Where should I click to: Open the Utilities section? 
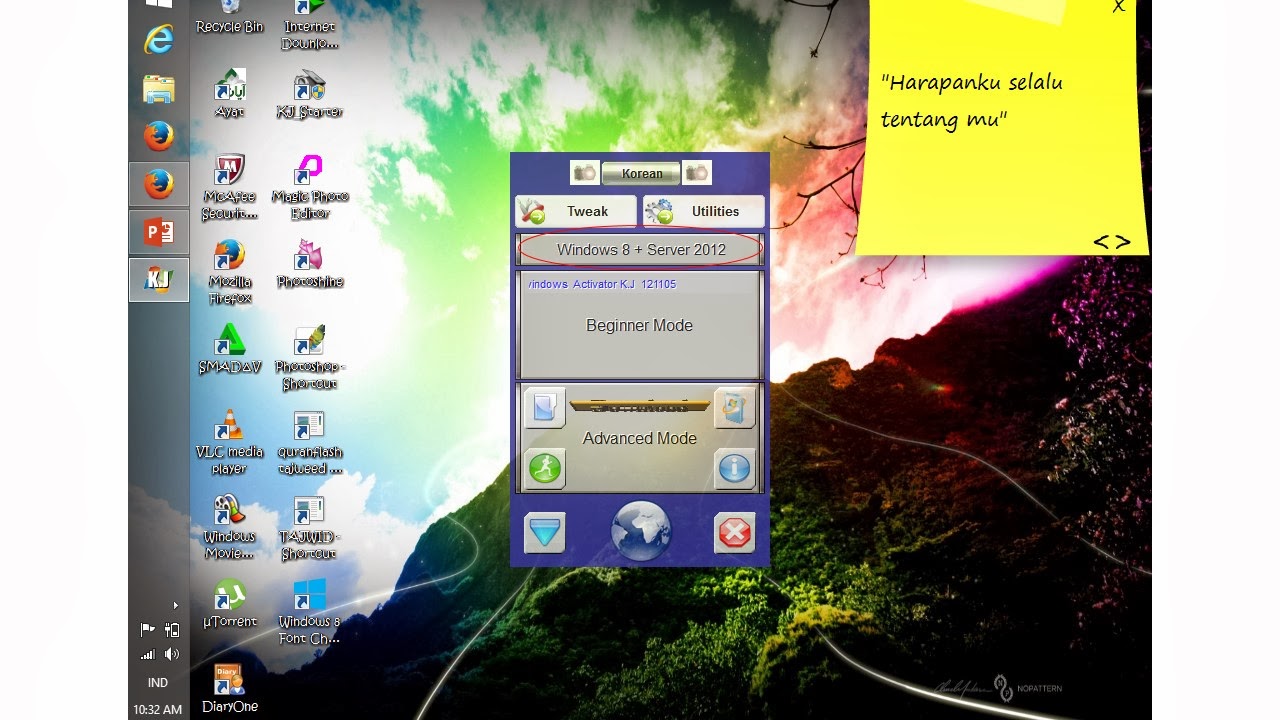coord(704,211)
